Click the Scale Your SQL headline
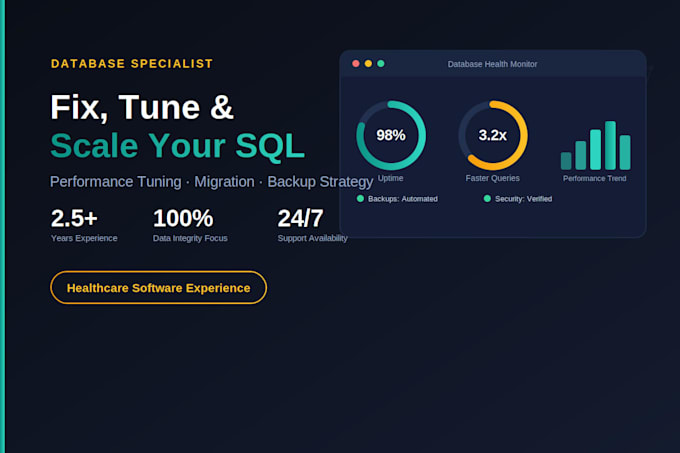Screen dimensions: 680x453 click(x=177, y=146)
